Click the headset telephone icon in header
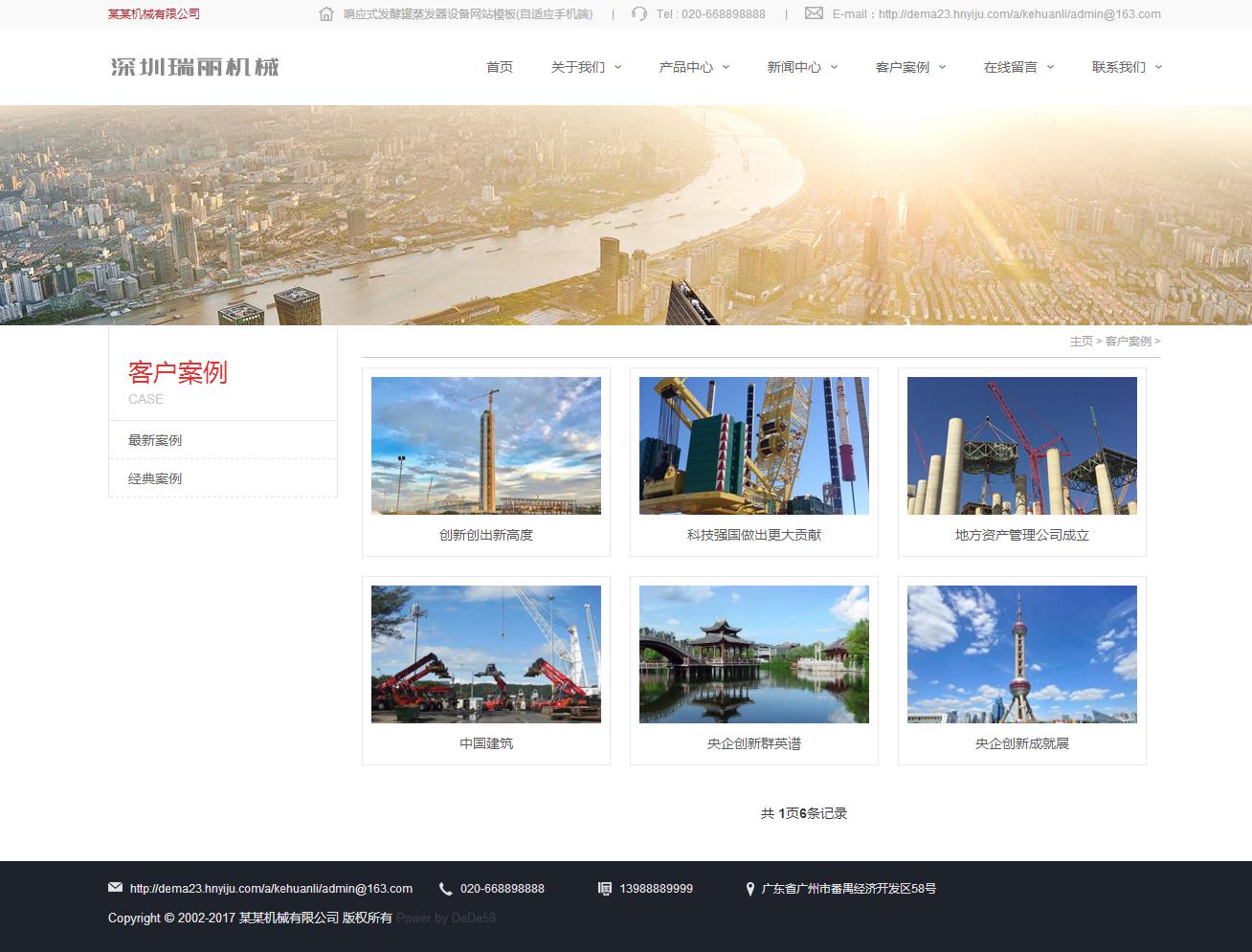1252x952 pixels. 639,14
